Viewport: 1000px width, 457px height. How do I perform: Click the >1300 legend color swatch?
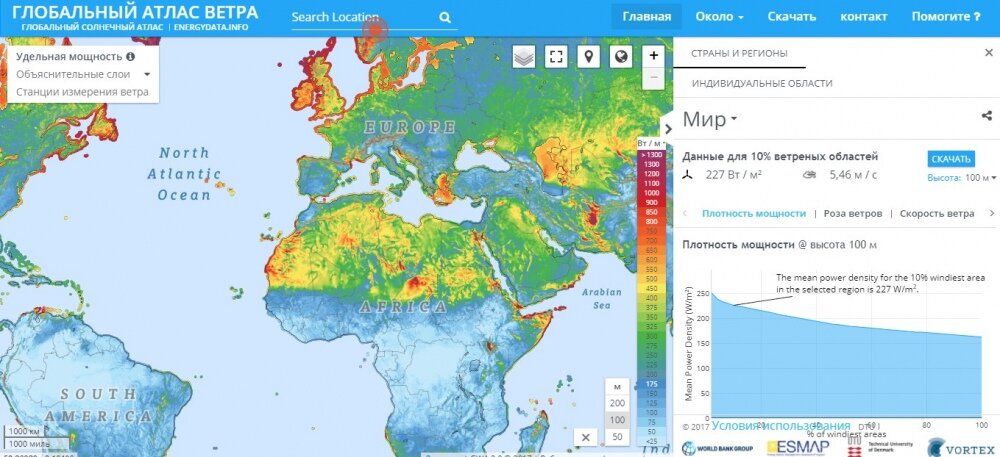651,154
